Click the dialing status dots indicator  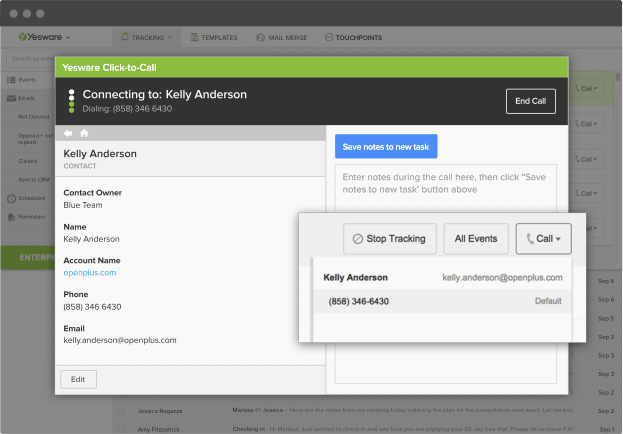(72, 101)
